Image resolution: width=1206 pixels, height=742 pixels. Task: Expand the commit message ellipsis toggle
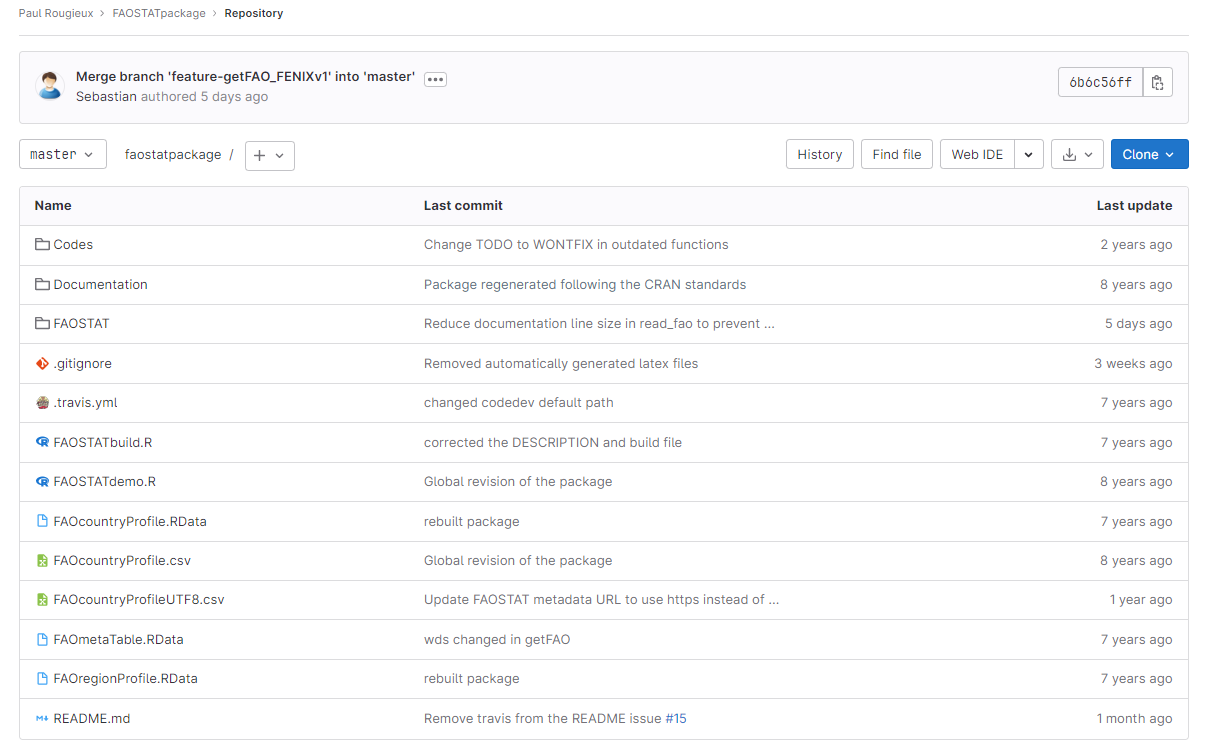pos(435,79)
